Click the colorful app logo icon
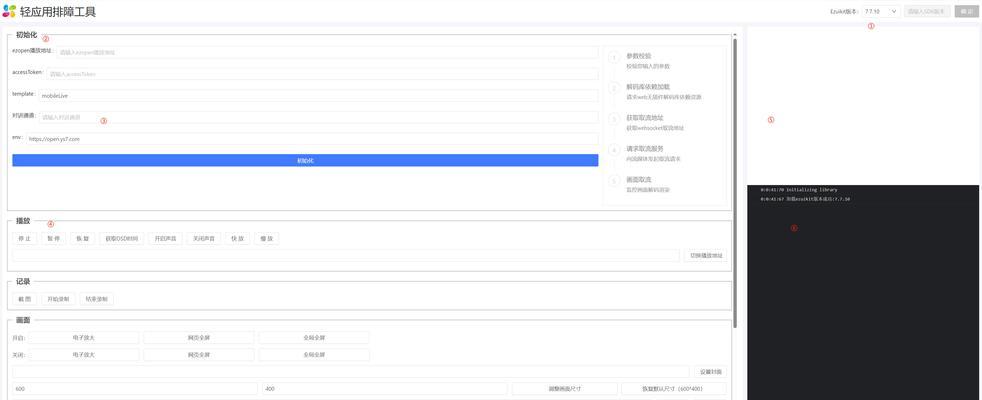Screen dimensions: 982x400 (9, 11)
